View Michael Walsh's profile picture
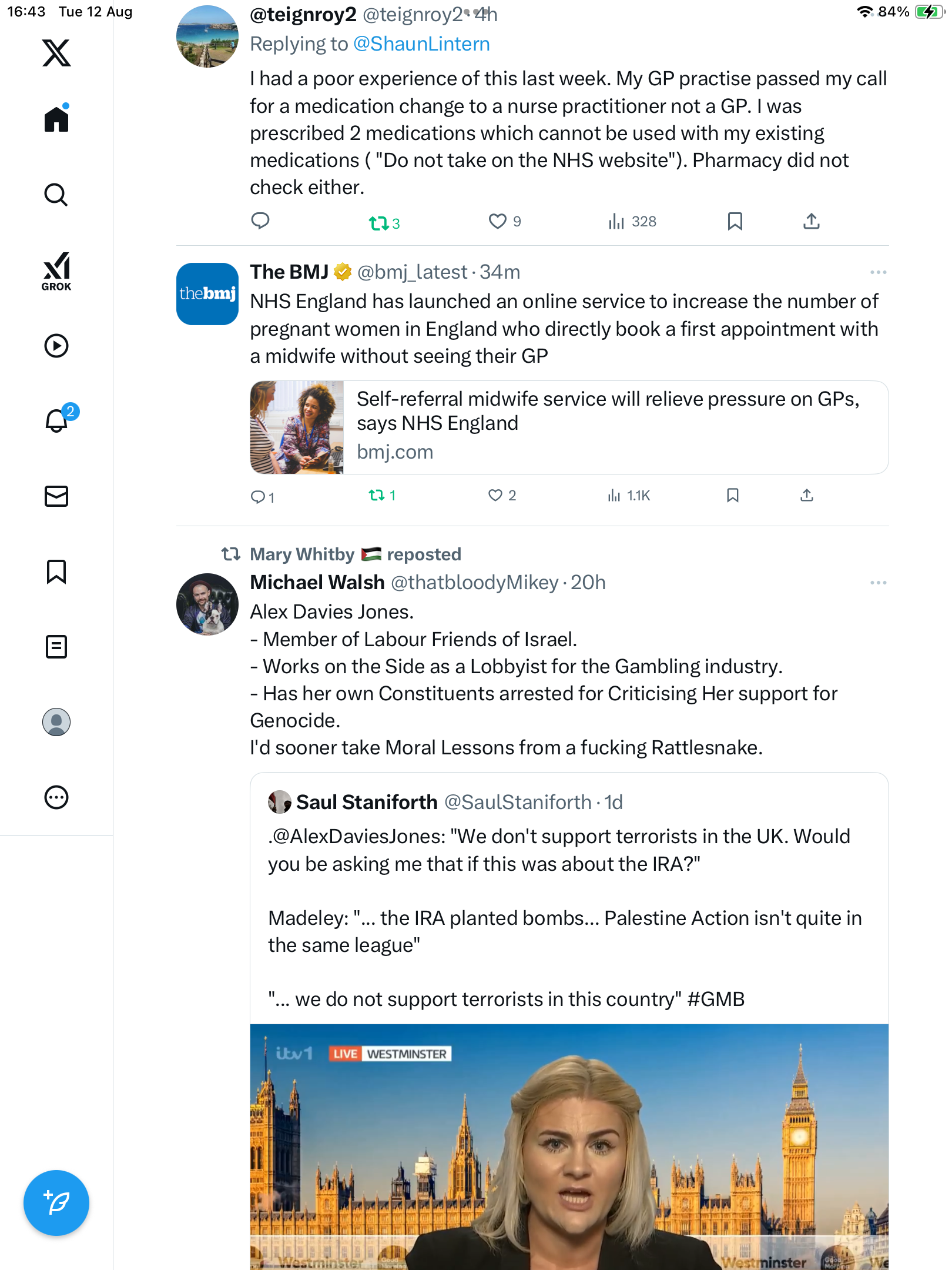The width and height of the screenshot is (952, 1270). [207, 604]
